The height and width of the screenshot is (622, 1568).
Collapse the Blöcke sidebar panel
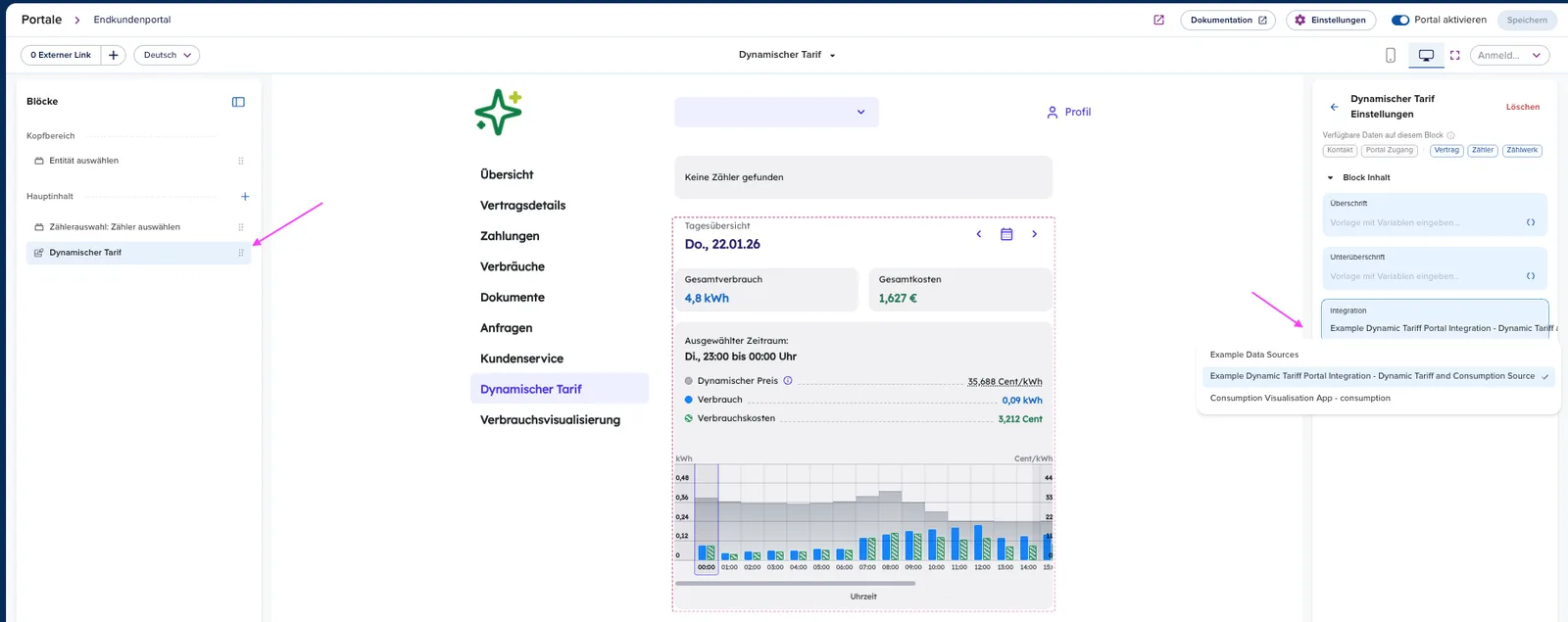[238, 102]
